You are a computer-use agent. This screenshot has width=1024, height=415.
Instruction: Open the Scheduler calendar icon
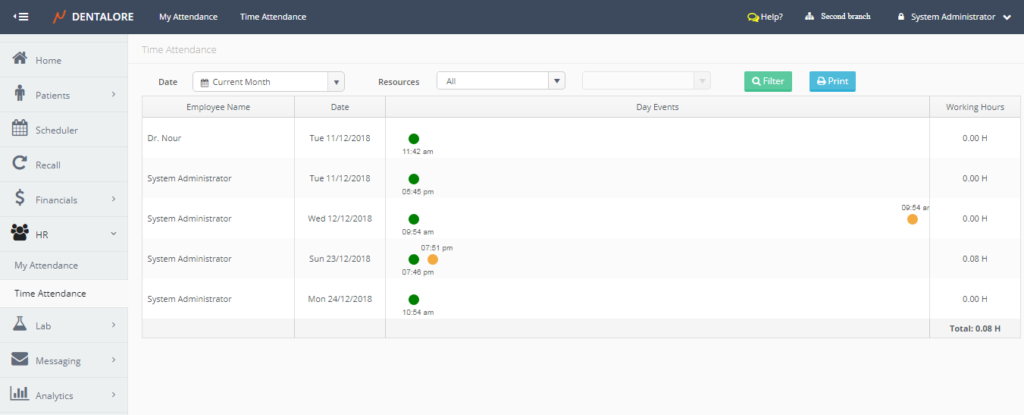[19, 129]
